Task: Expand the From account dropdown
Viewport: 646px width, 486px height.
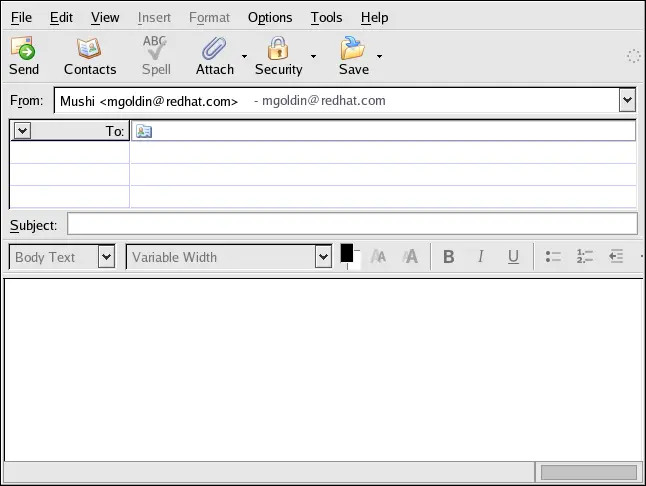Action: coord(627,100)
